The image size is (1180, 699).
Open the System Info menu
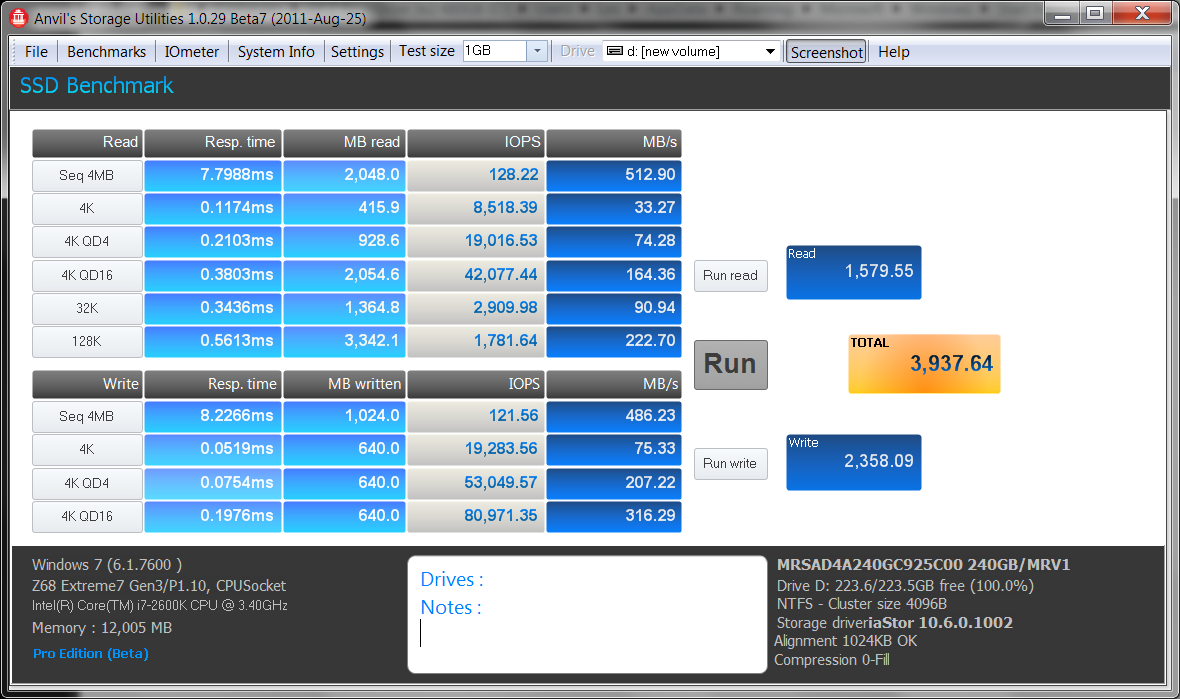(276, 51)
